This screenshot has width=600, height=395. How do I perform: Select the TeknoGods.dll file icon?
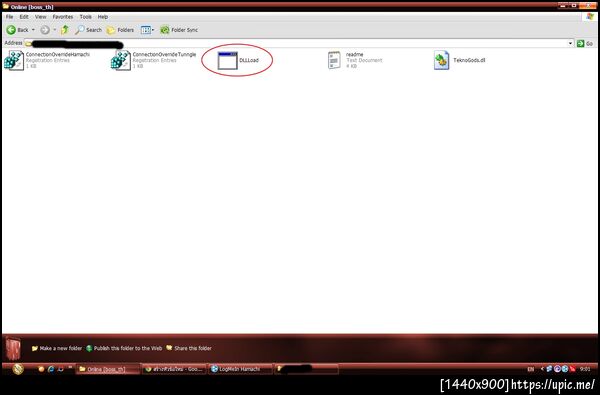(x=441, y=60)
